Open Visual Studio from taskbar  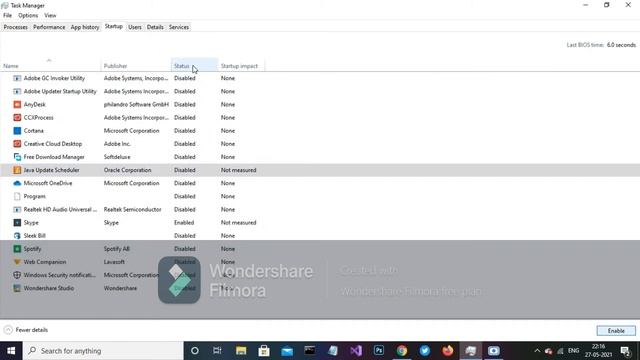pyautogui.click(x=356, y=351)
